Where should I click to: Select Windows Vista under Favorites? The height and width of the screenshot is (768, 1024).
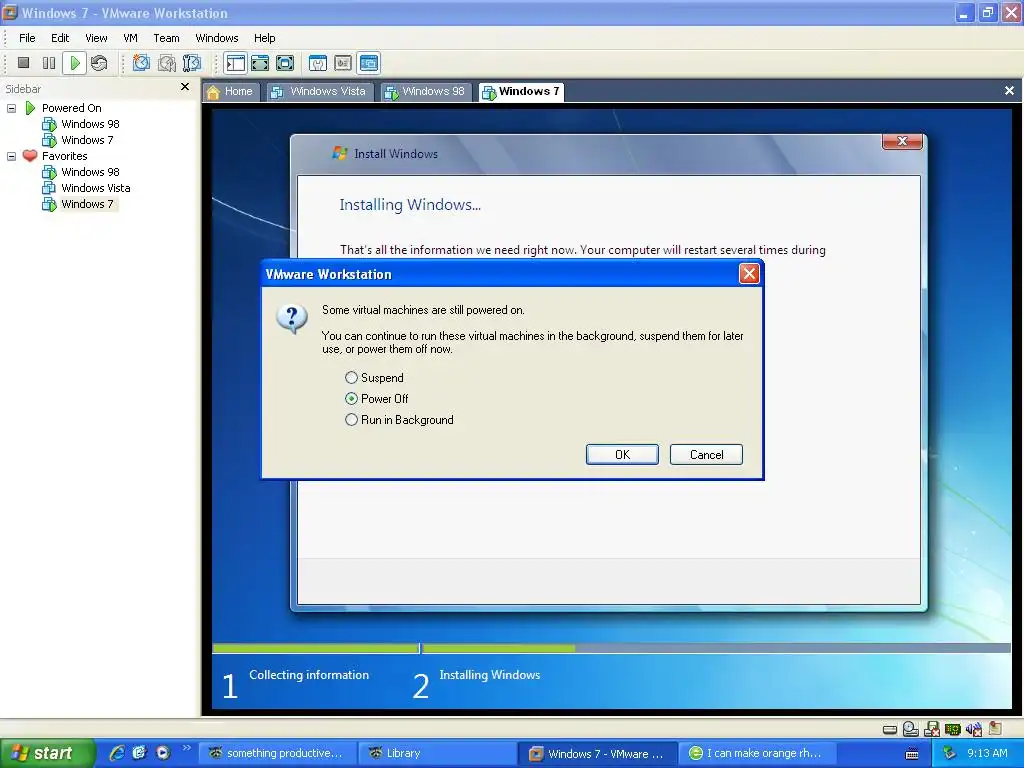(x=86, y=188)
